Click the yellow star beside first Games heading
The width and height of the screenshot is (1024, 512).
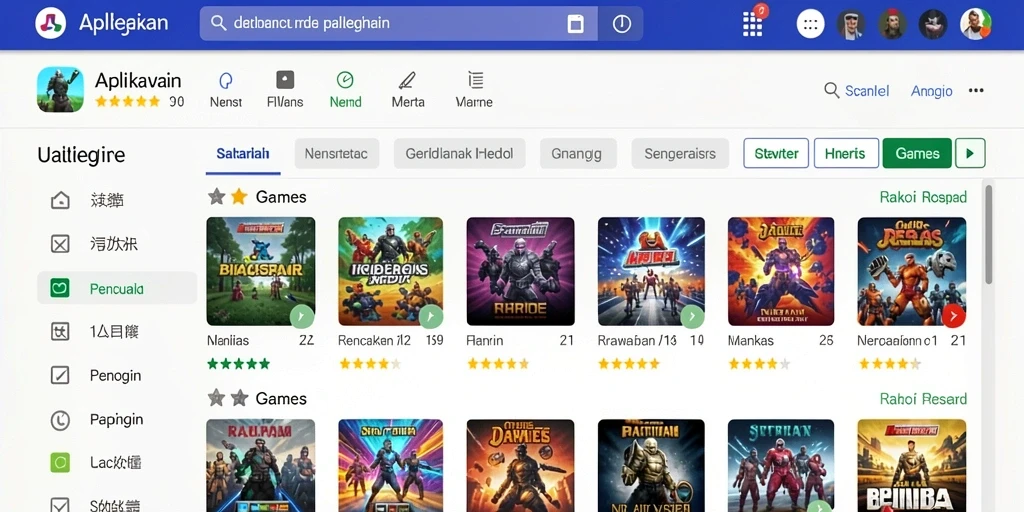pyautogui.click(x=239, y=197)
